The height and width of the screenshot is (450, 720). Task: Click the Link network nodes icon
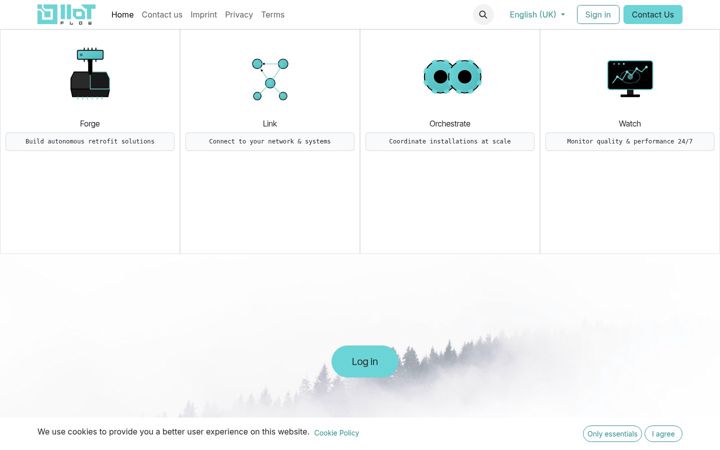(x=270, y=79)
